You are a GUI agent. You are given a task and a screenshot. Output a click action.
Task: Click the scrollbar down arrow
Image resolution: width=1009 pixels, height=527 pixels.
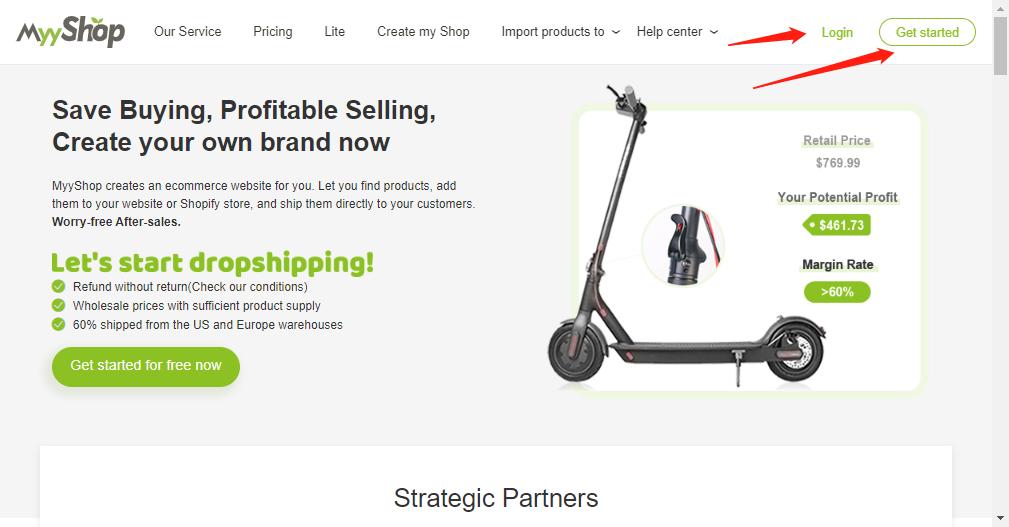1000,518
